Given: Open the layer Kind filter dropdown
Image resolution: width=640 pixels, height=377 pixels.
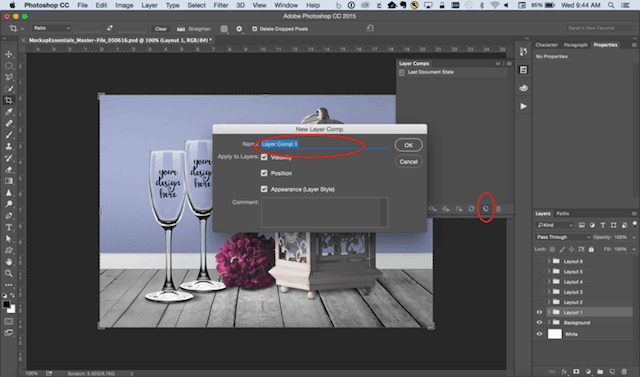Looking at the screenshot, I should [555, 225].
